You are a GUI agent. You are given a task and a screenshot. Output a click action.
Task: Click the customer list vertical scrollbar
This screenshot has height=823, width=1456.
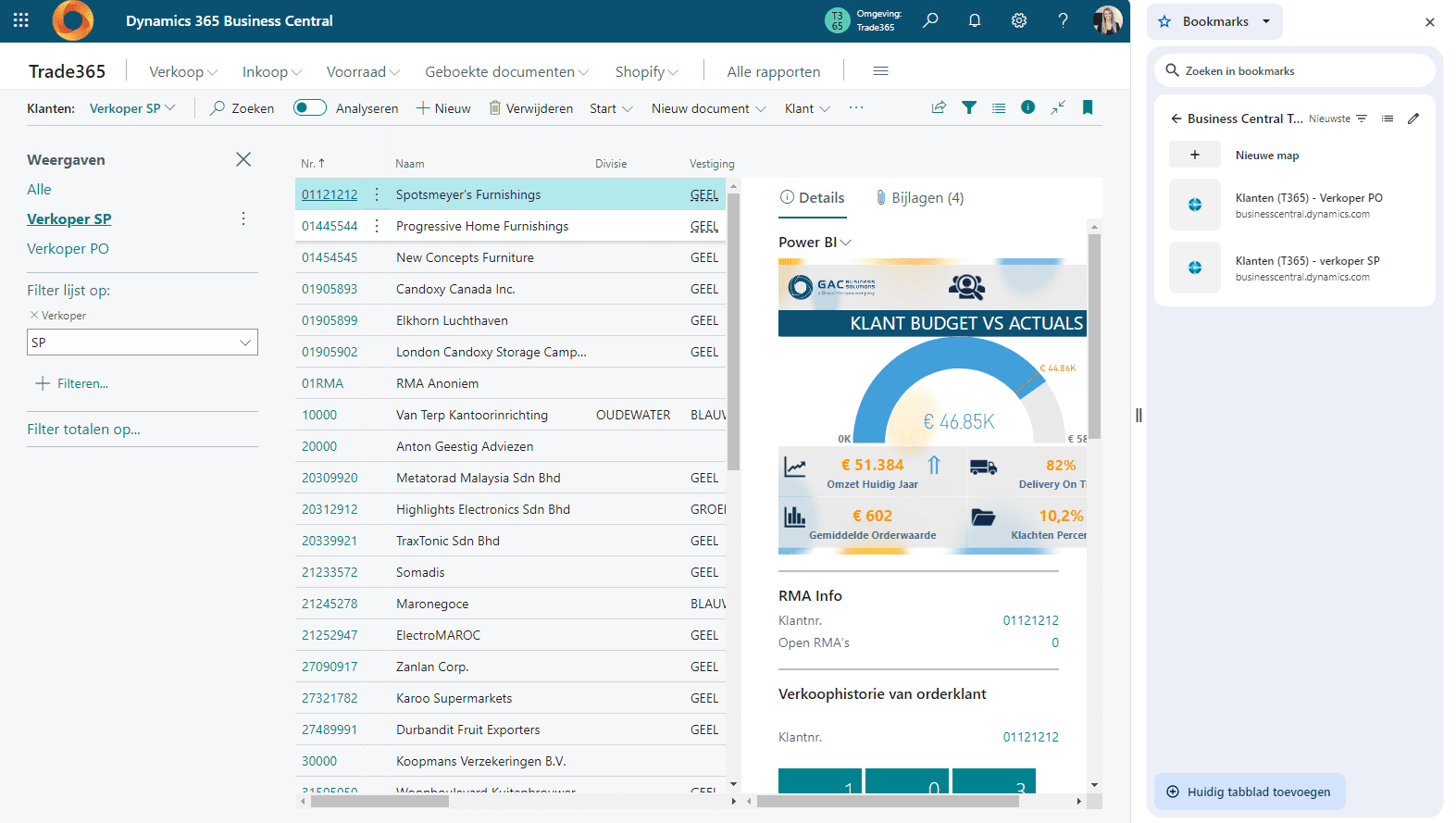tap(733, 331)
